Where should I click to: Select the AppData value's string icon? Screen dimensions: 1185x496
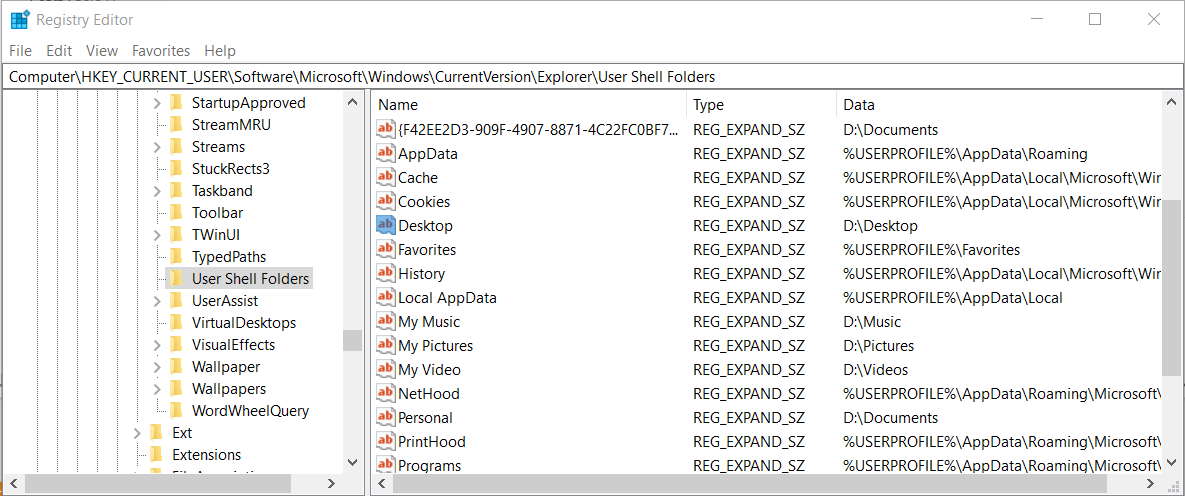coord(385,153)
